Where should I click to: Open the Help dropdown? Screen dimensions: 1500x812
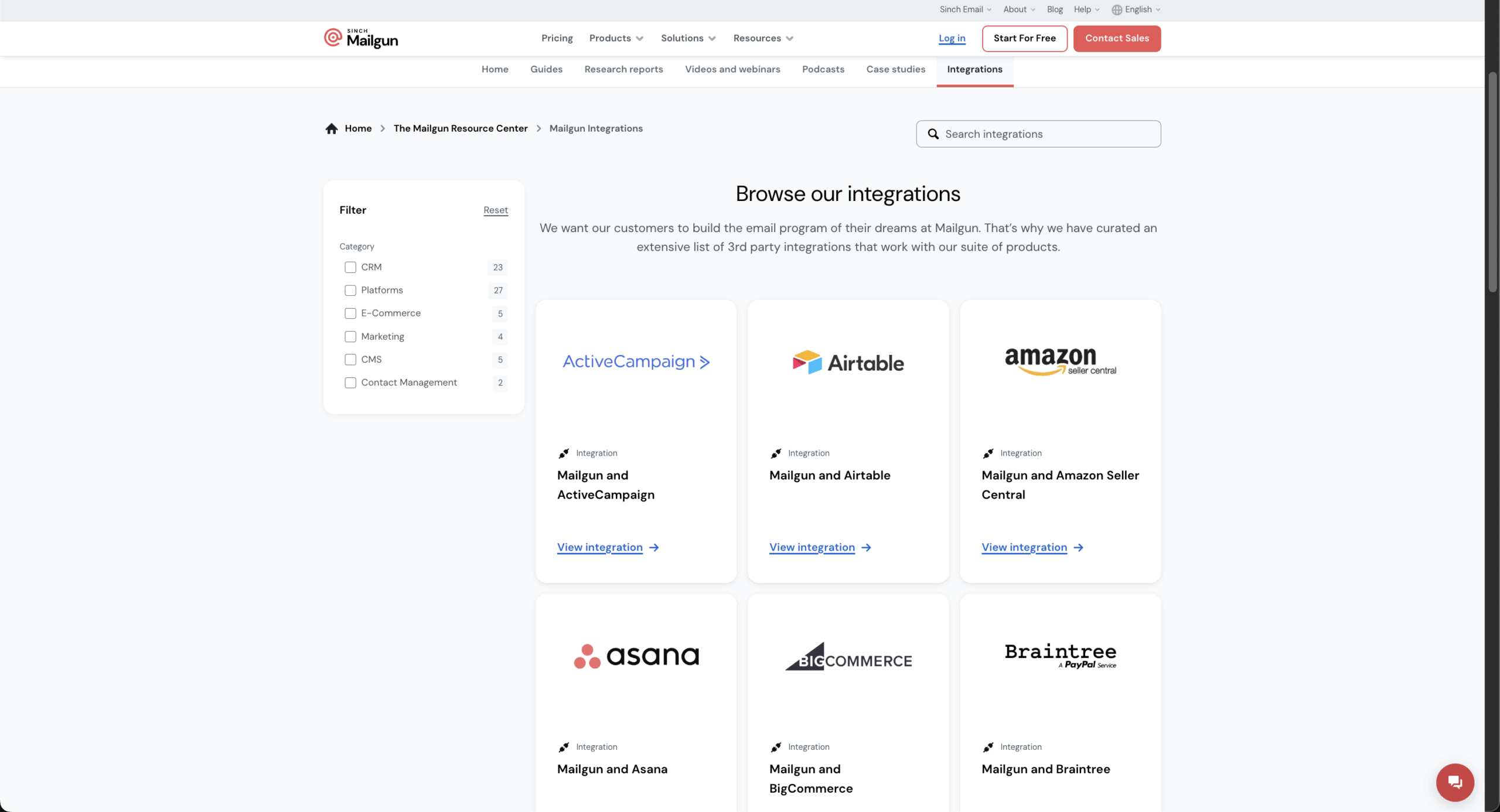pos(1086,10)
